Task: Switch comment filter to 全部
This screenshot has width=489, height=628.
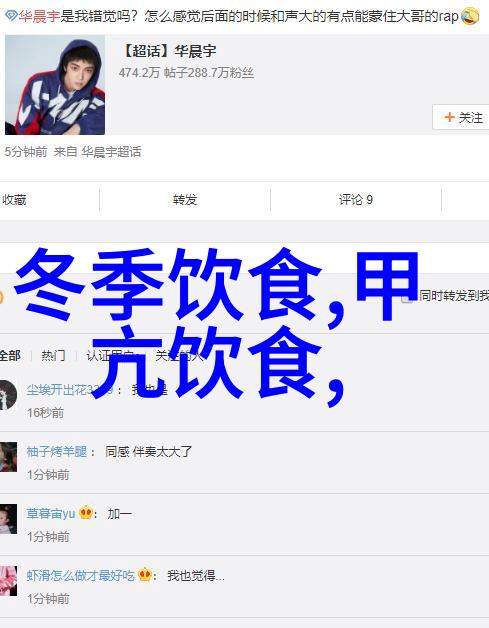Action: (10, 355)
